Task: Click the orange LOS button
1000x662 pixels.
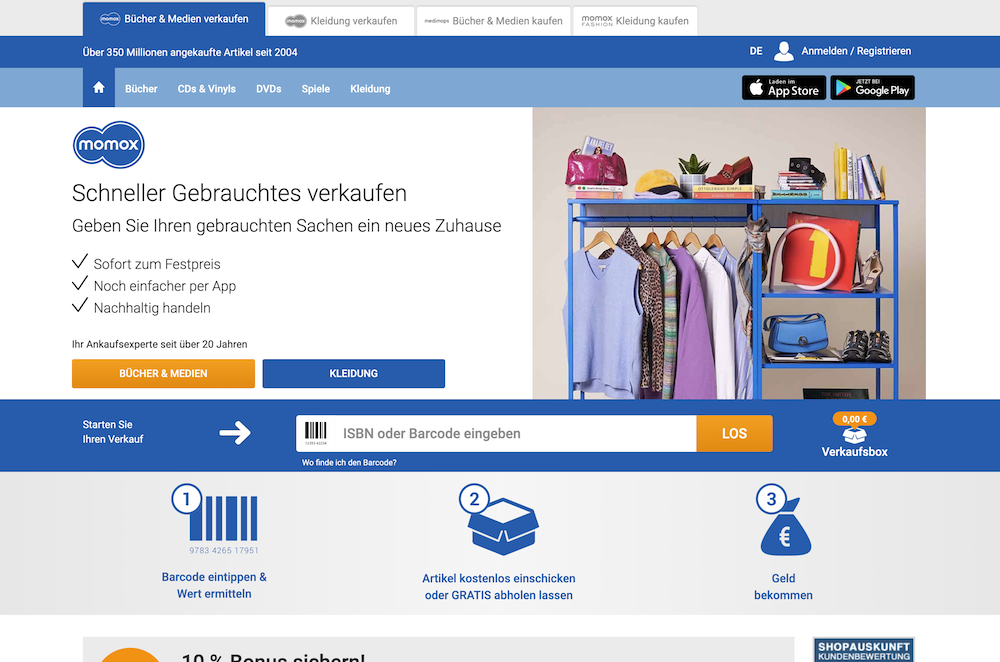Action: coord(734,434)
